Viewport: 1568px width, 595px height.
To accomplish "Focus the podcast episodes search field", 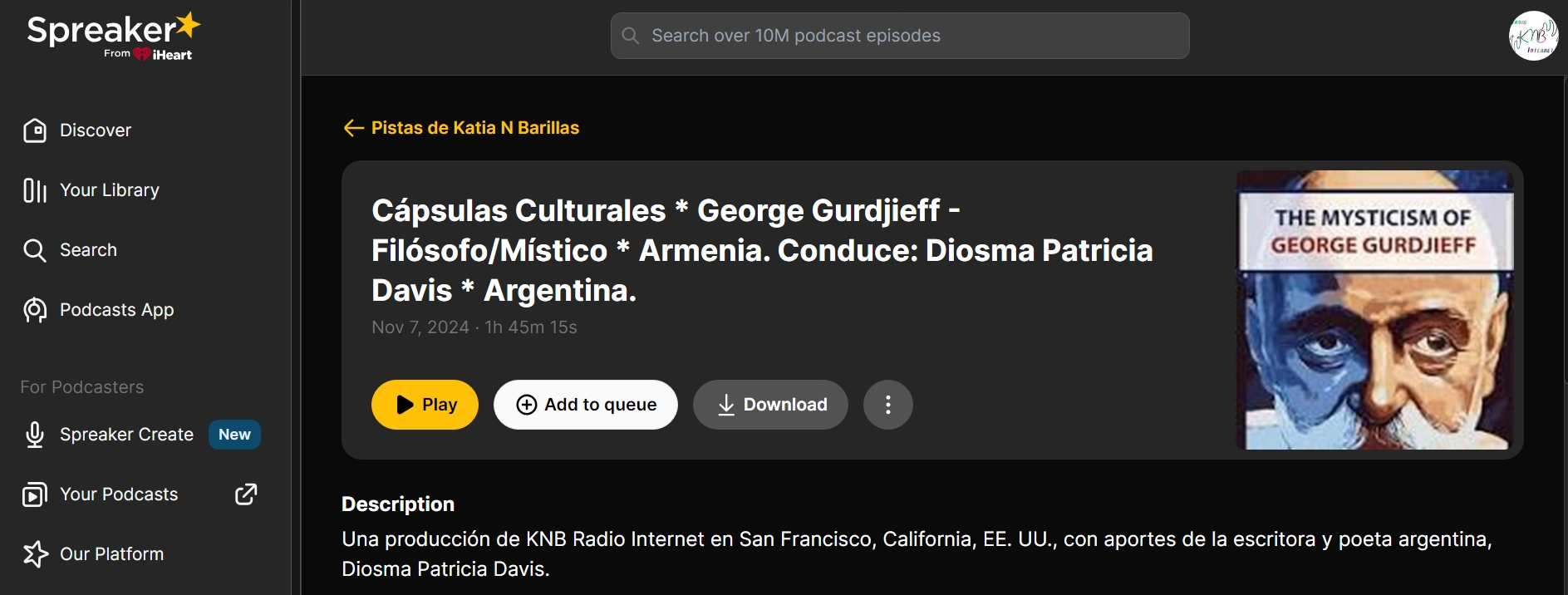I will pyautogui.click(x=900, y=36).
